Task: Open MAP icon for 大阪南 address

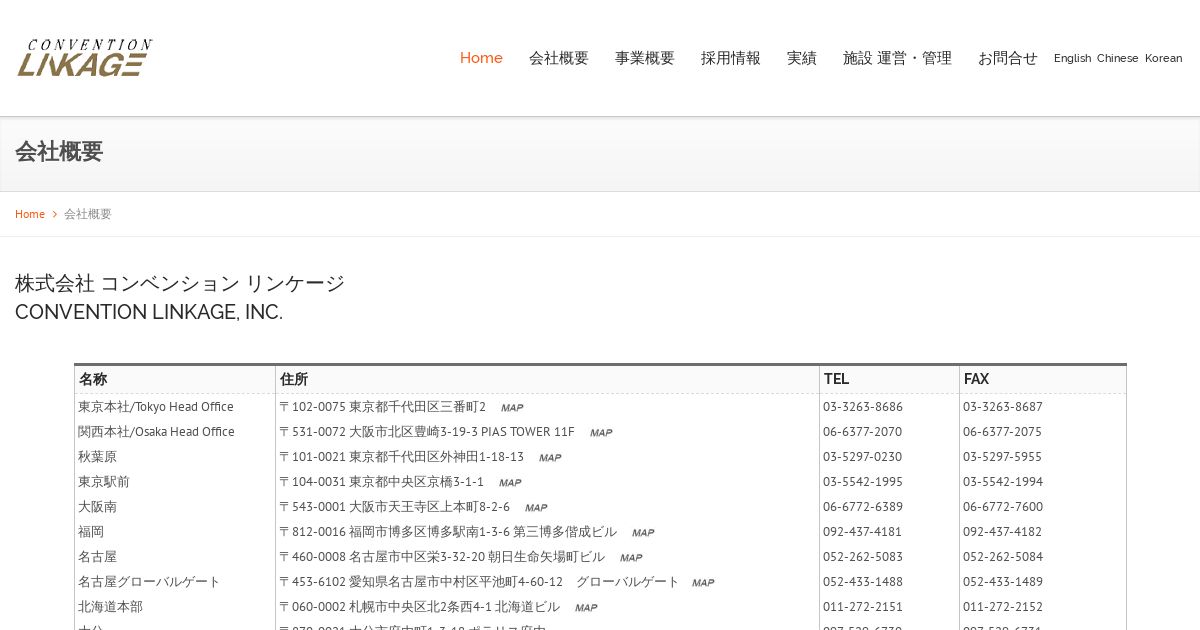Action: (x=536, y=508)
